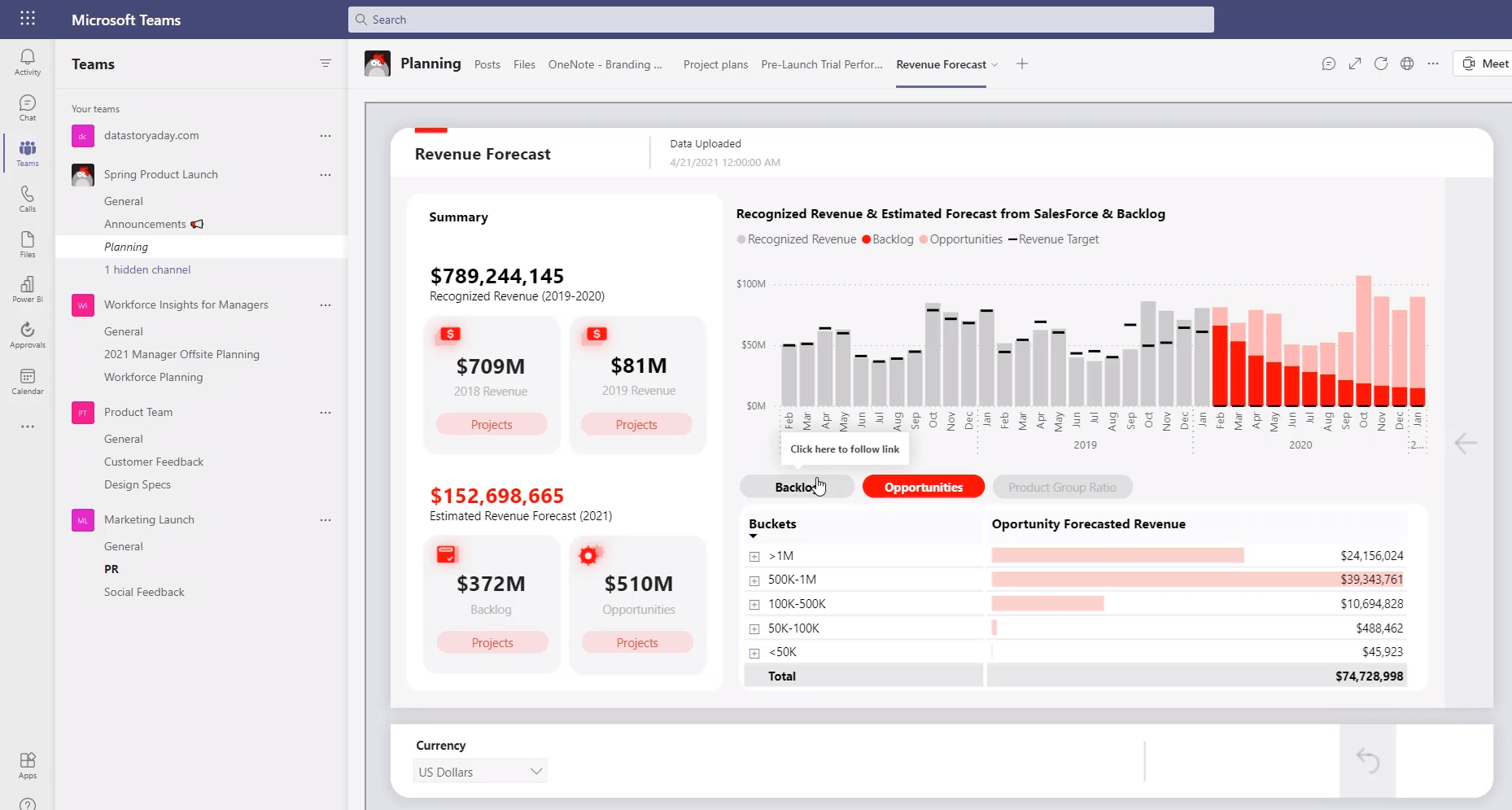Image resolution: width=1512 pixels, height=810 pixels.
Task: Expand the tab to full screen
Action: 1355,63
